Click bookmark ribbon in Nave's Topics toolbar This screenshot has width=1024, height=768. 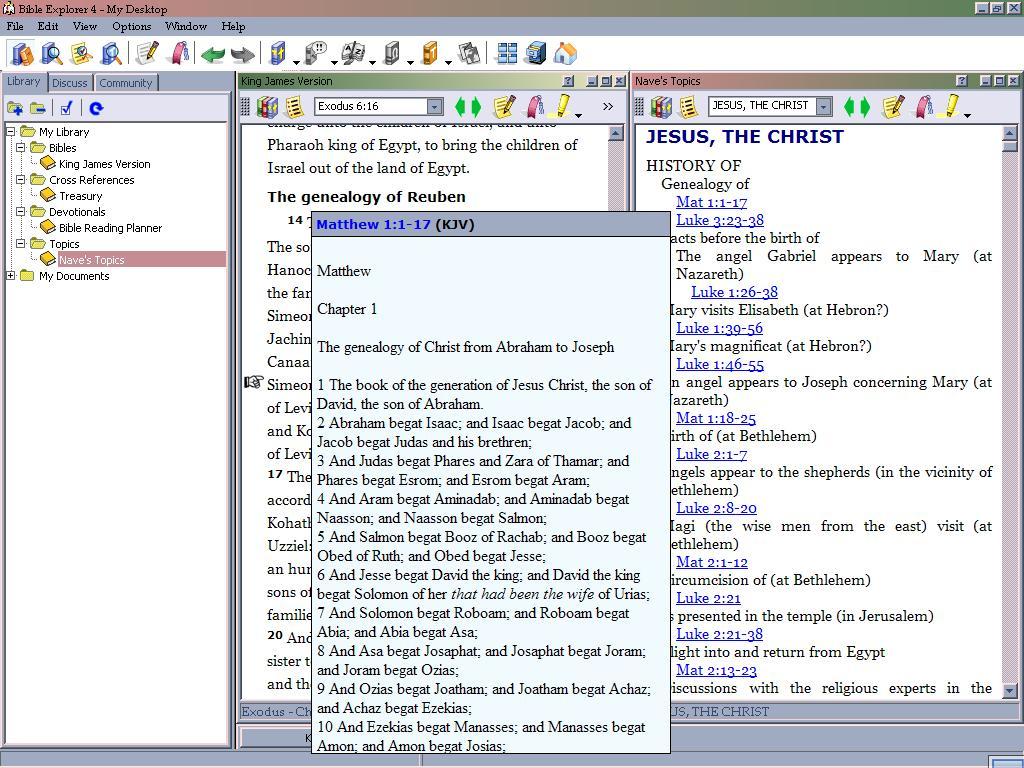coord(923,106)
